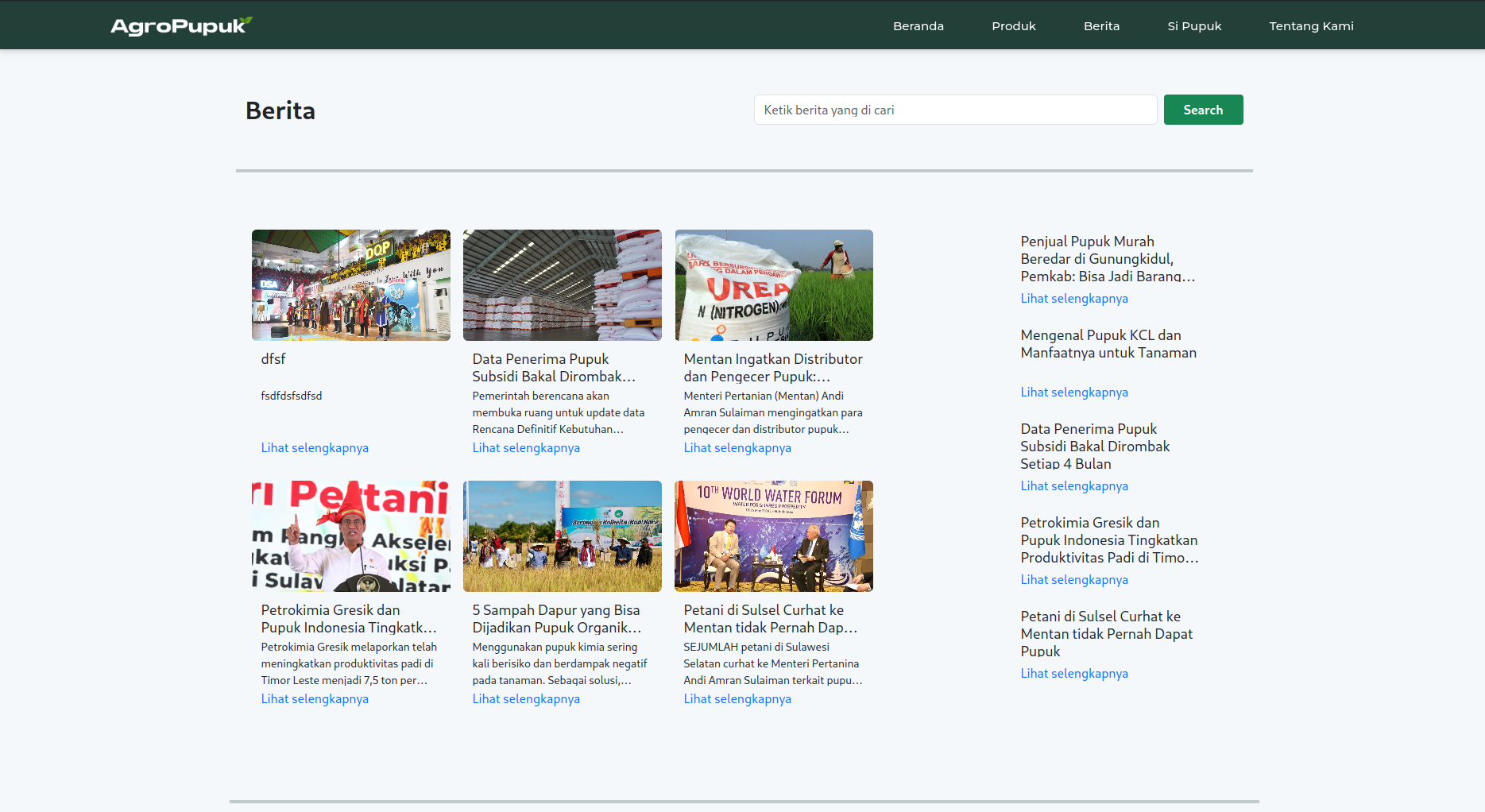This screenshot has height=812, width=1485.
Task: Navigate to Tentang Kami
Action: 1311,26
